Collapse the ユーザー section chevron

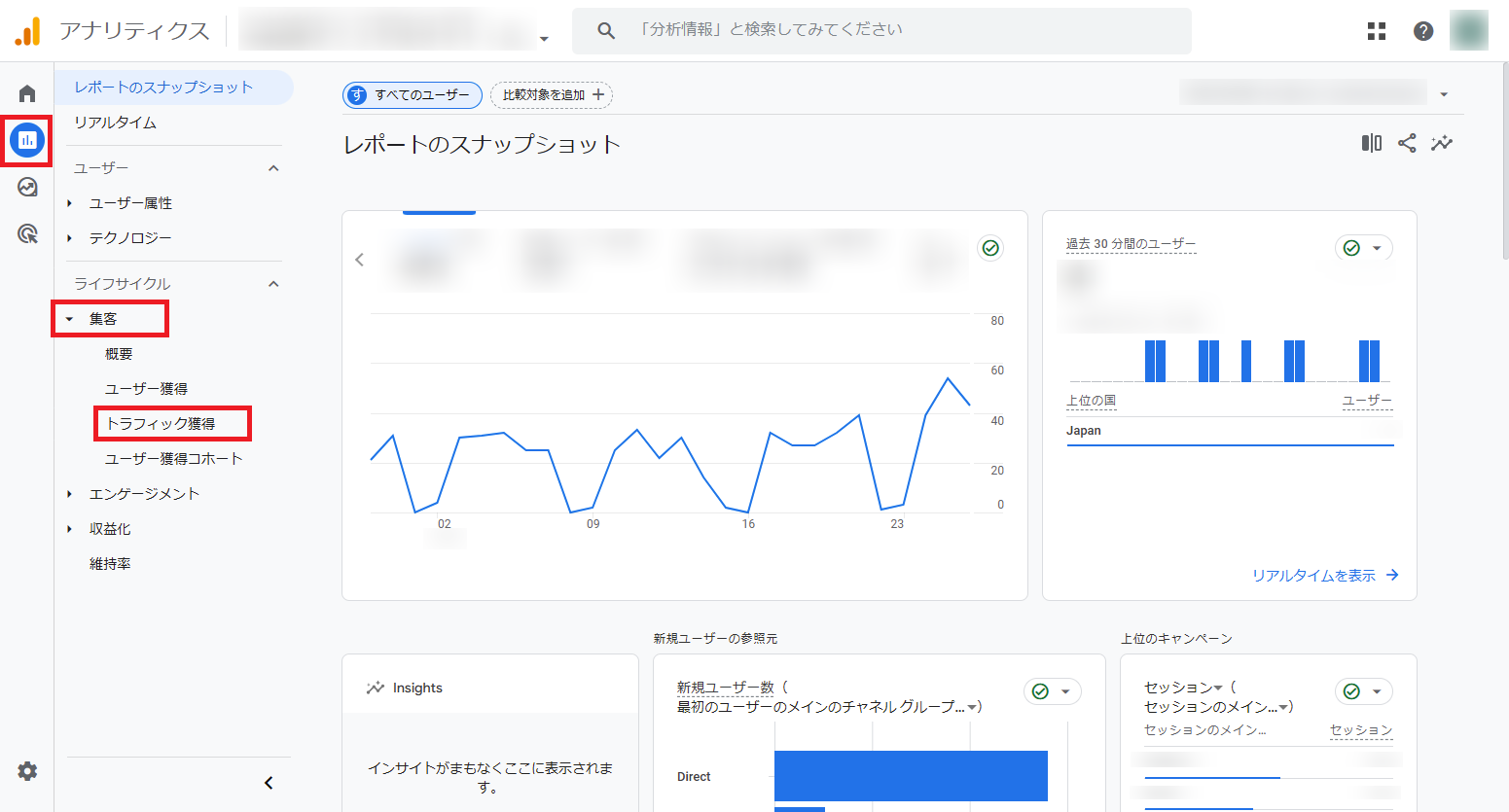[x=273, y=168]
